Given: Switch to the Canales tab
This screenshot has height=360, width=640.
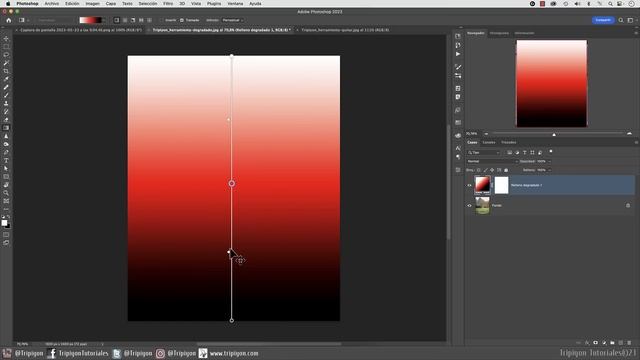Looking at the screenshot, I should (x=489, y=142).
